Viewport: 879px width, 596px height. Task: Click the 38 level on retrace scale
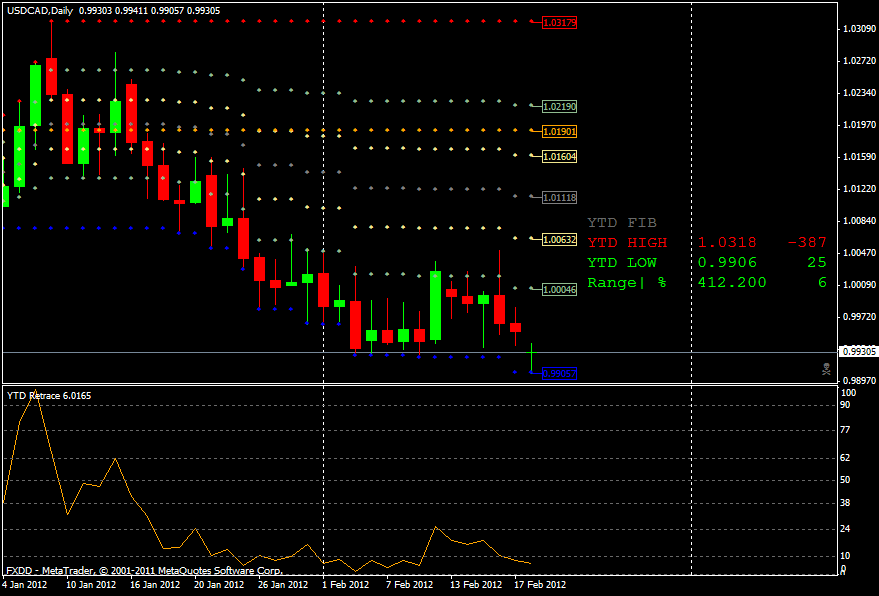coord(845,503)
